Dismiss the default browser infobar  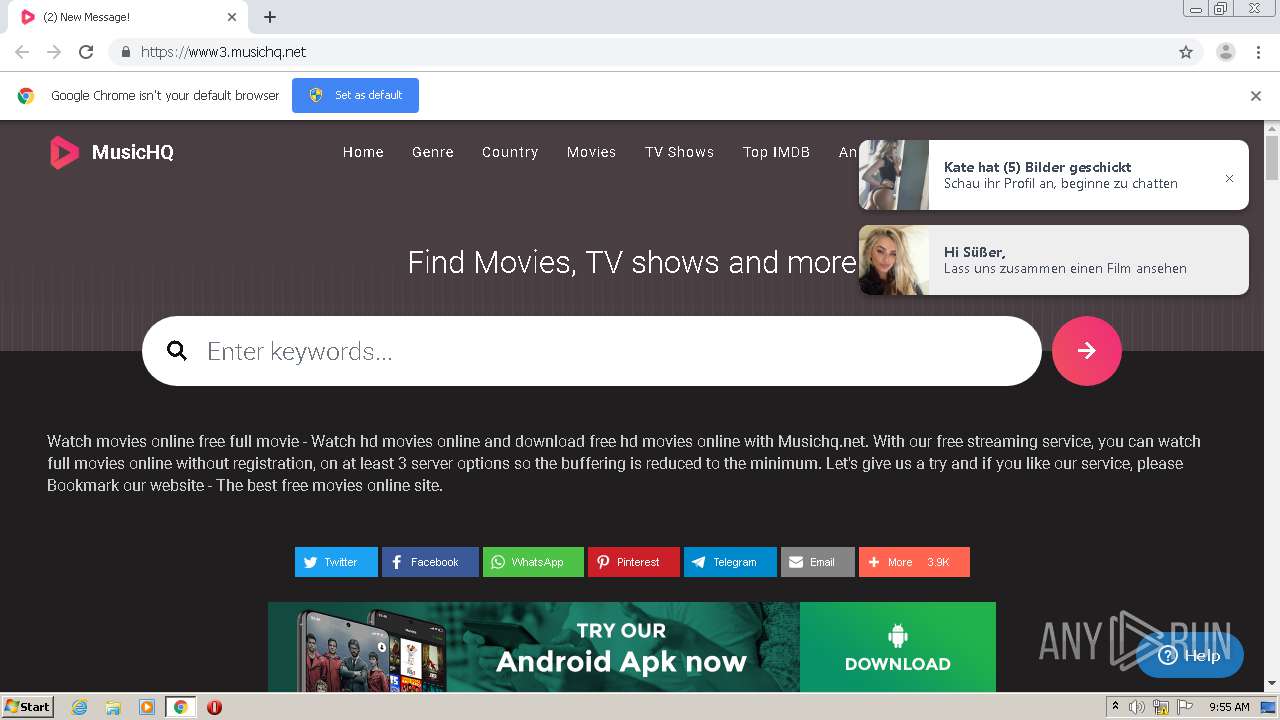click(1256, 96)
